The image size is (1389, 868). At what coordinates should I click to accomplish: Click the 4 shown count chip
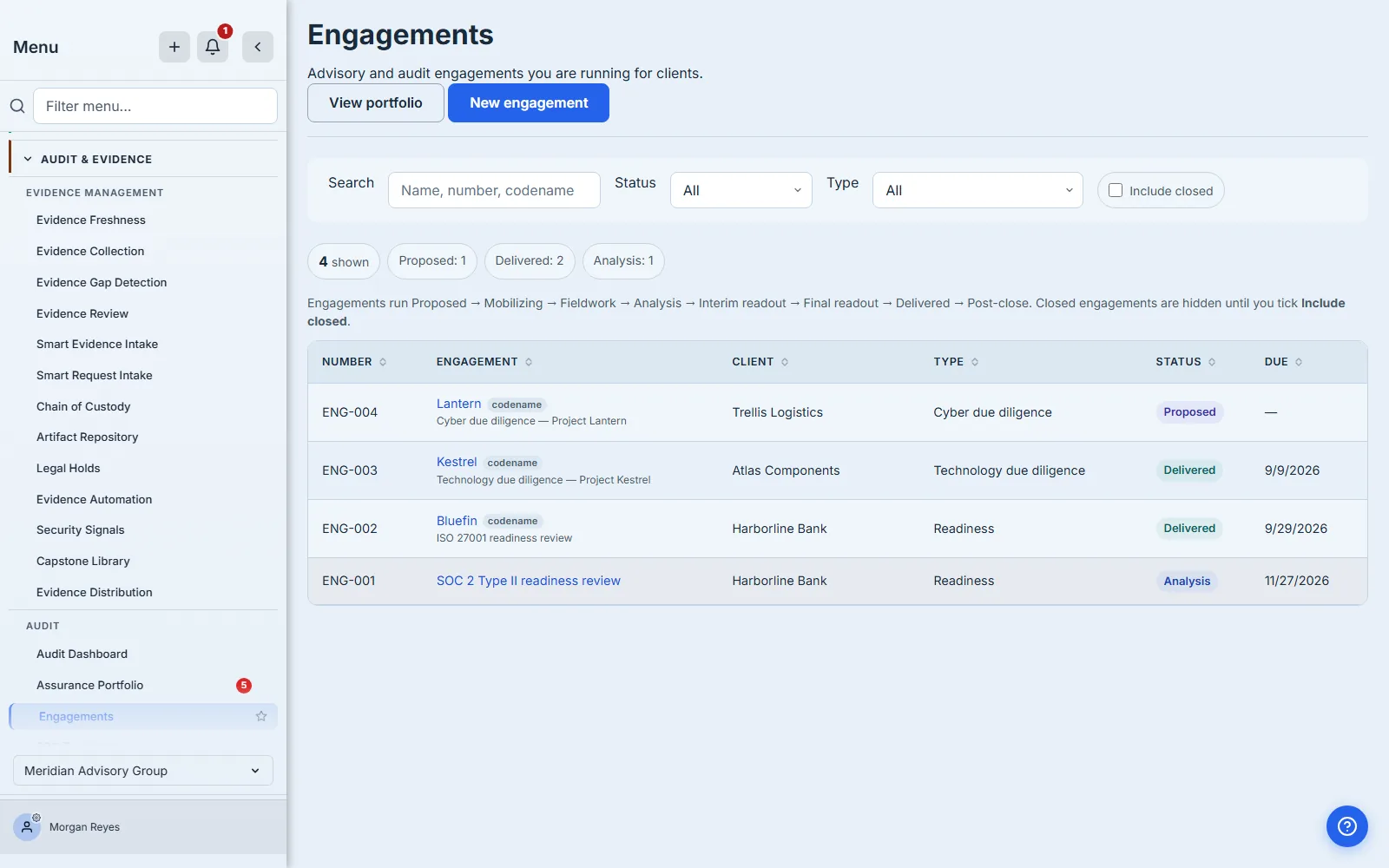pos(344,261)
